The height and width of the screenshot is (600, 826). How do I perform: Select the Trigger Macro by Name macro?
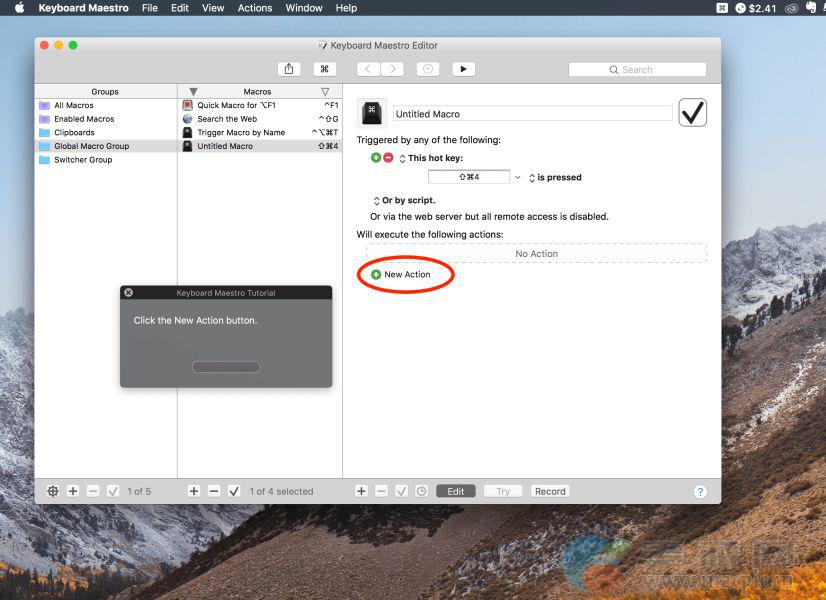click(x=260, y=133)
